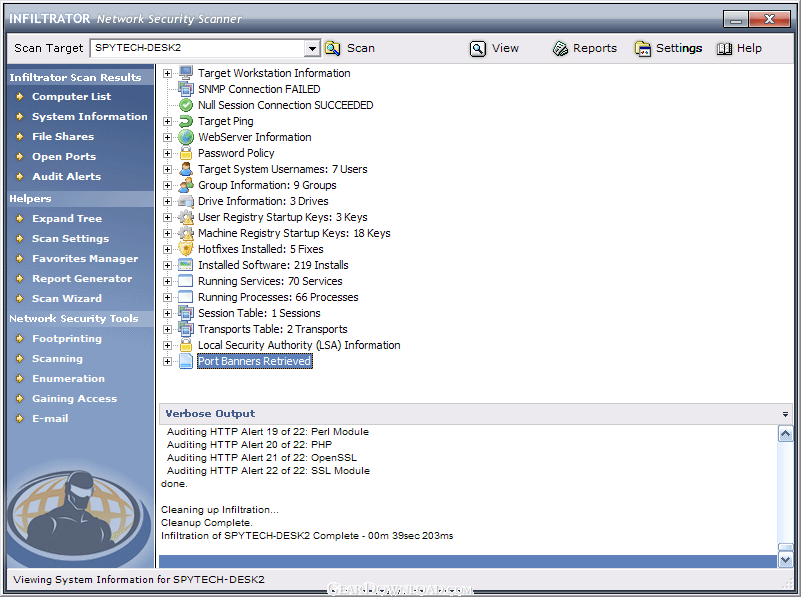Open System Information in sidebar
The image size is (801, 597).
click(x=89, y=116)
